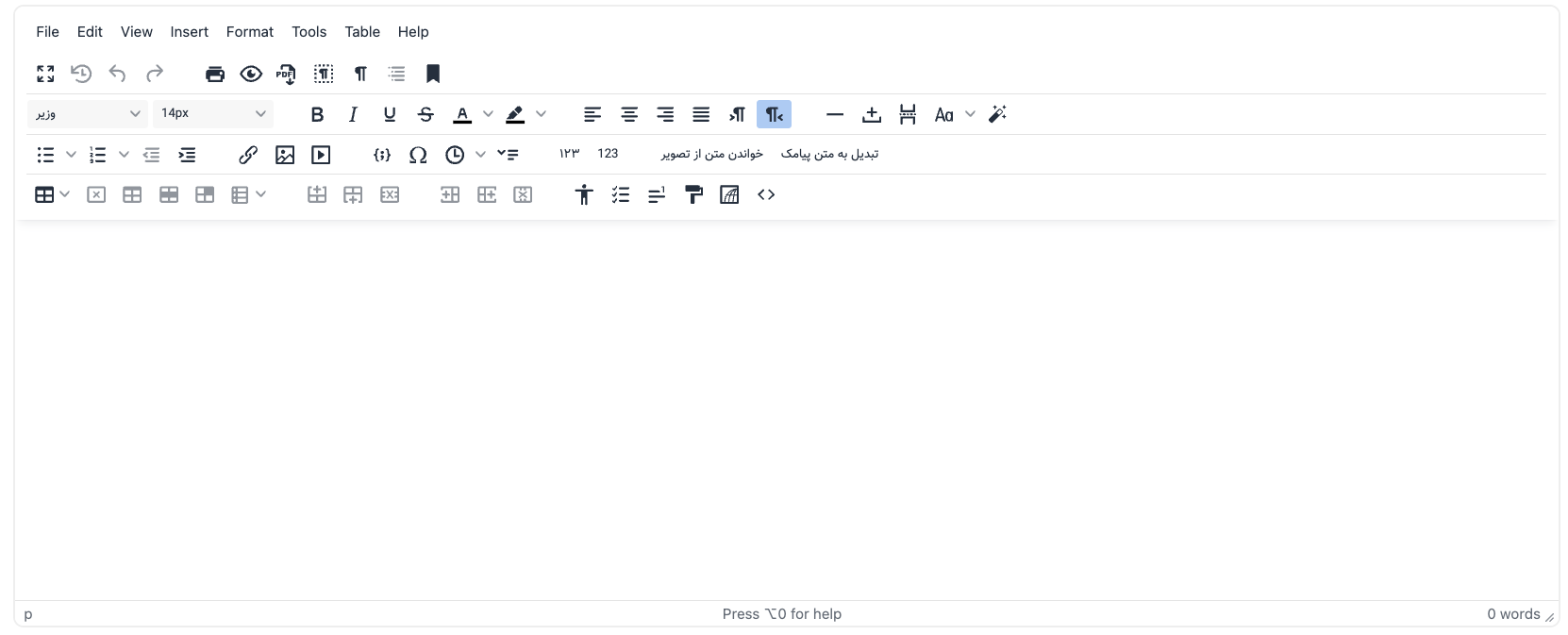Apply the text color swatch

tap(462, 114)
